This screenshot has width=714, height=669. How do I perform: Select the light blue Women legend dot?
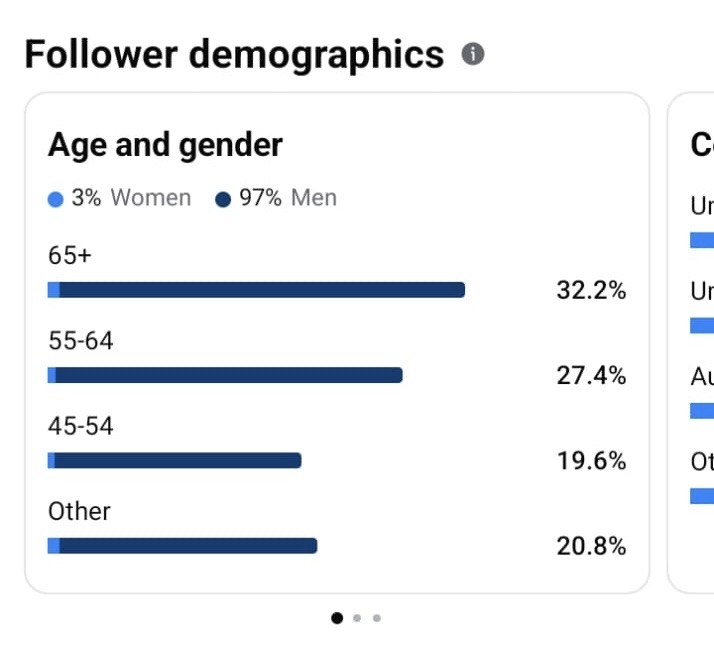(x=56, y=199)
